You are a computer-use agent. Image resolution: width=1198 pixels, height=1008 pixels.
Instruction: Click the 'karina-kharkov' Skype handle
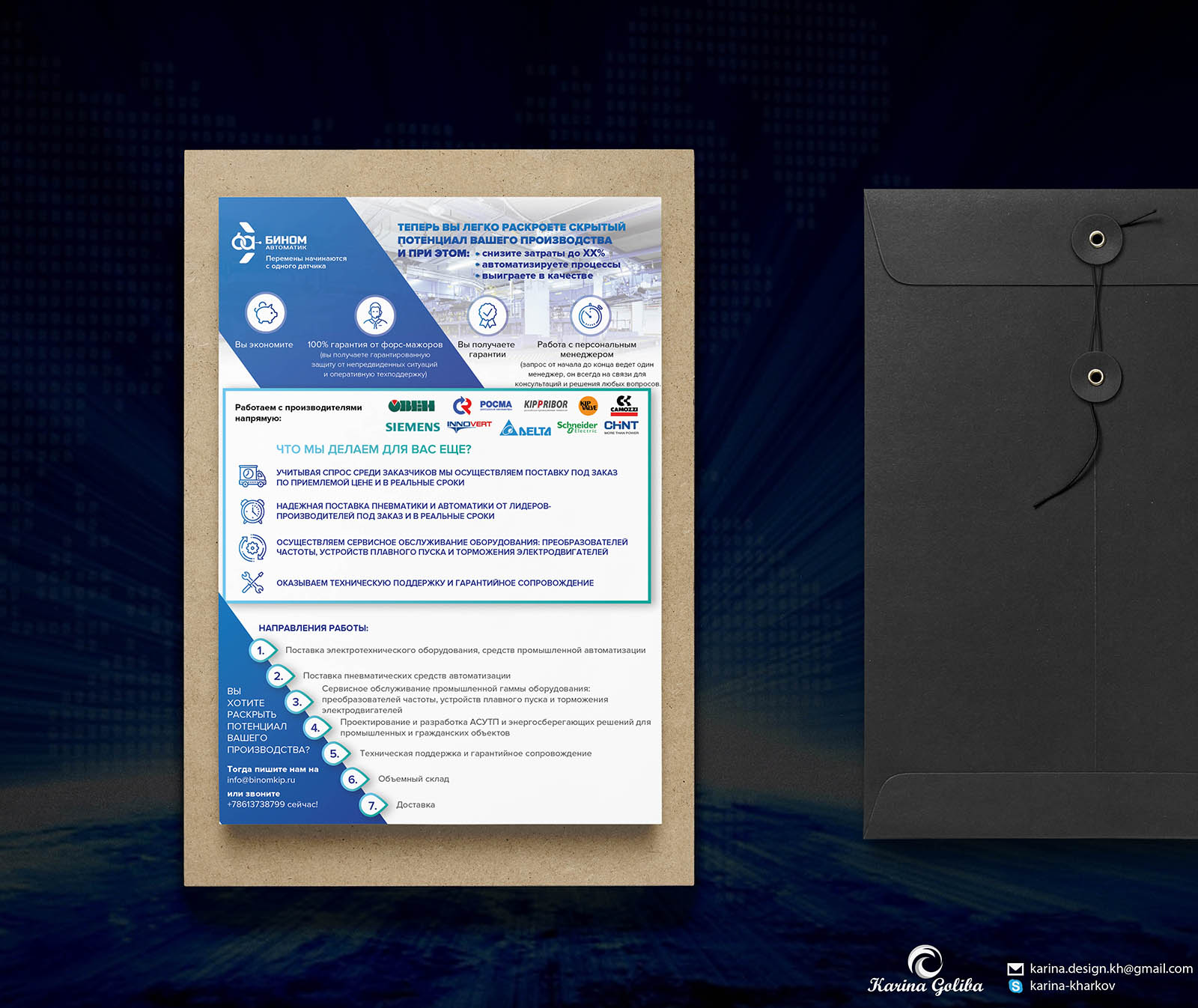(1072, 986)
